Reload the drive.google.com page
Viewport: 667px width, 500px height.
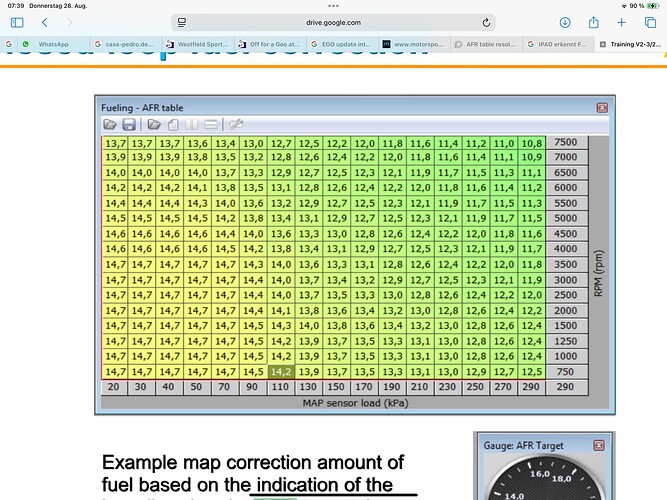click(x=486, y=23)
